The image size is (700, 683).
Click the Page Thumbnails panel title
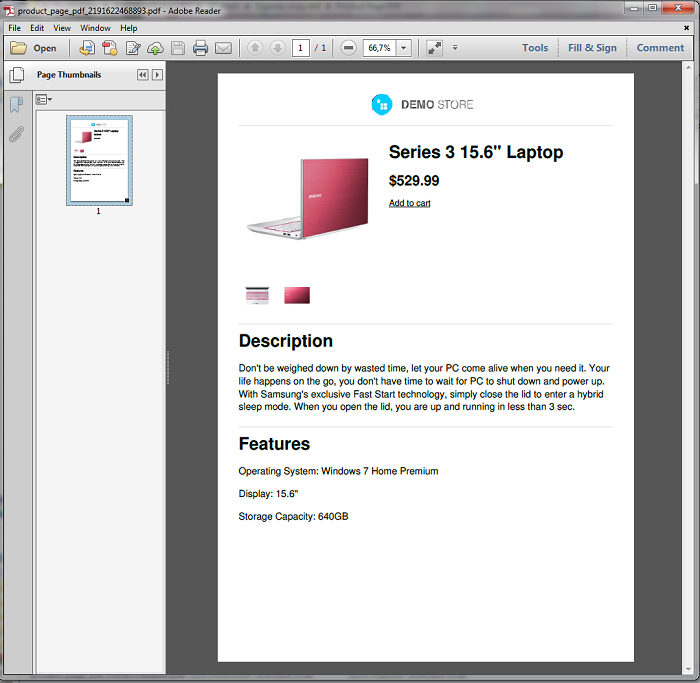[x=69, y=75]
